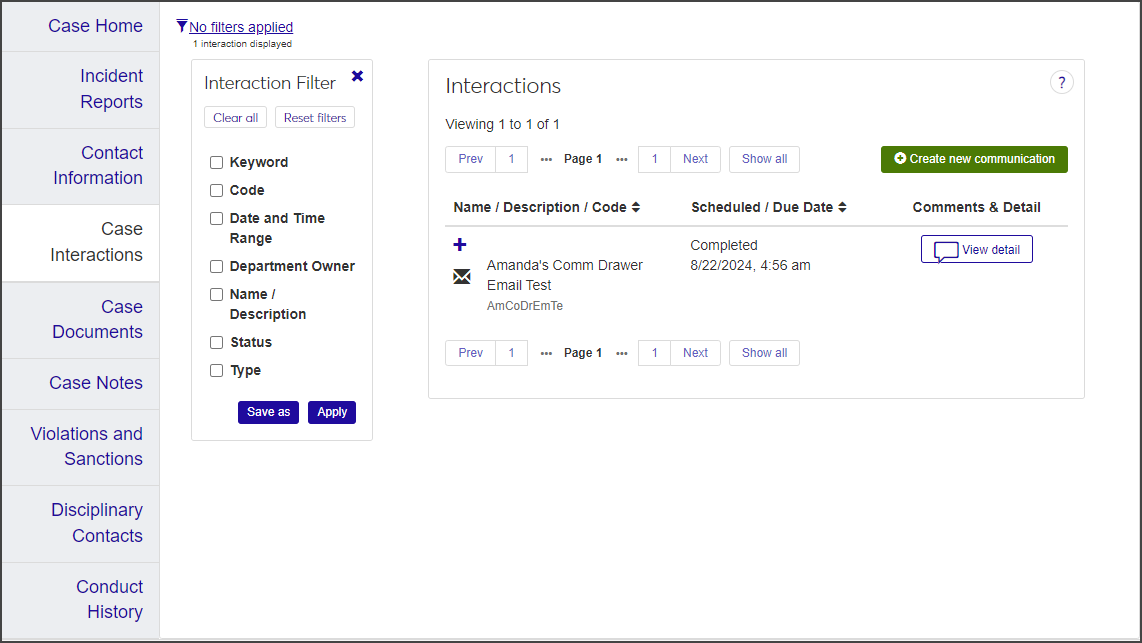The height and width of the screenshot is (643, 1142).
Task: Close the Interaction Filter panel
Action: pos(357,77)
